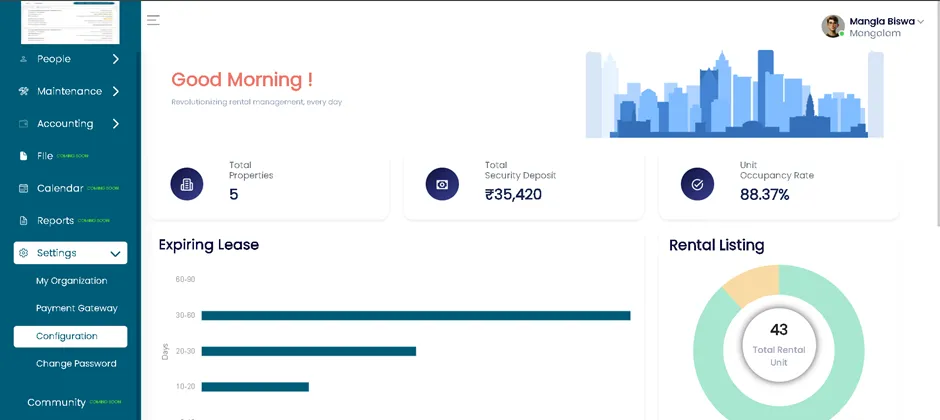Click the Mangalam organization name
Screen dimensions: 940x420
point(875,34)
